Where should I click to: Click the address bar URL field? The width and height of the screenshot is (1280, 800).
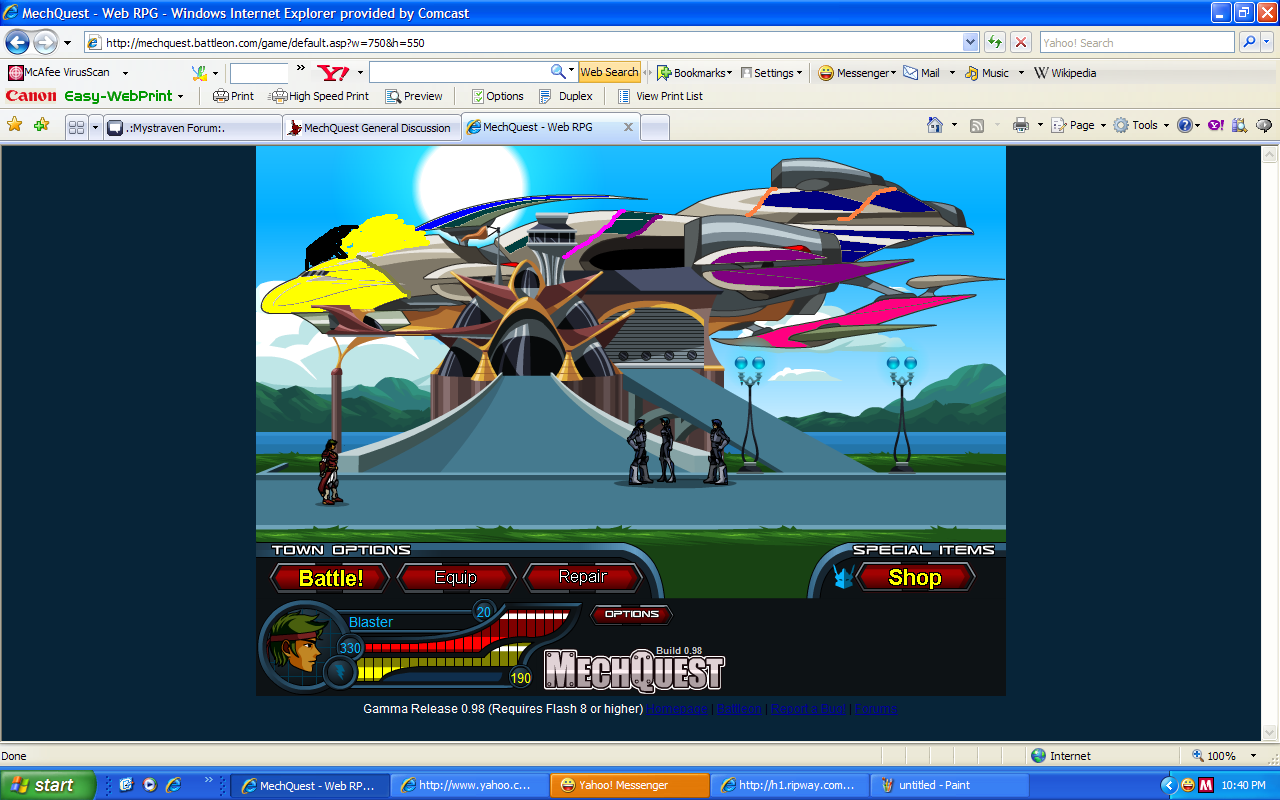523,43
